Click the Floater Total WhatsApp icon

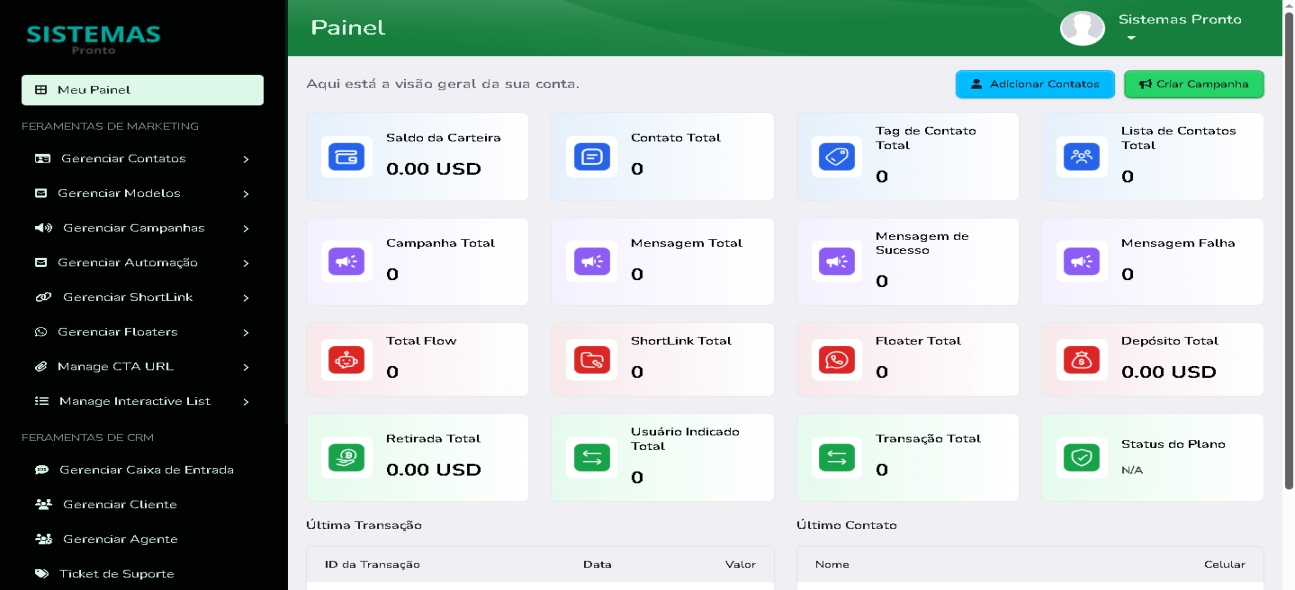pos(837,360)
